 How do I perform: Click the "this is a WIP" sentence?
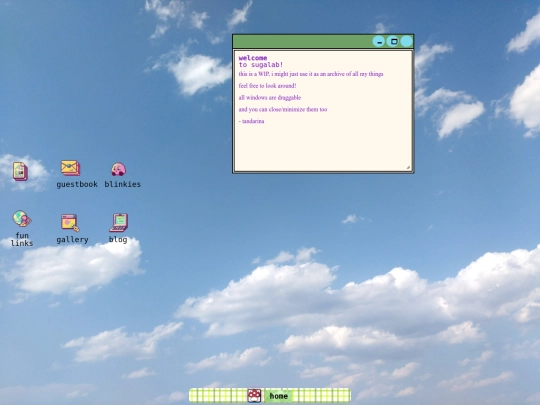coord(311,74)
